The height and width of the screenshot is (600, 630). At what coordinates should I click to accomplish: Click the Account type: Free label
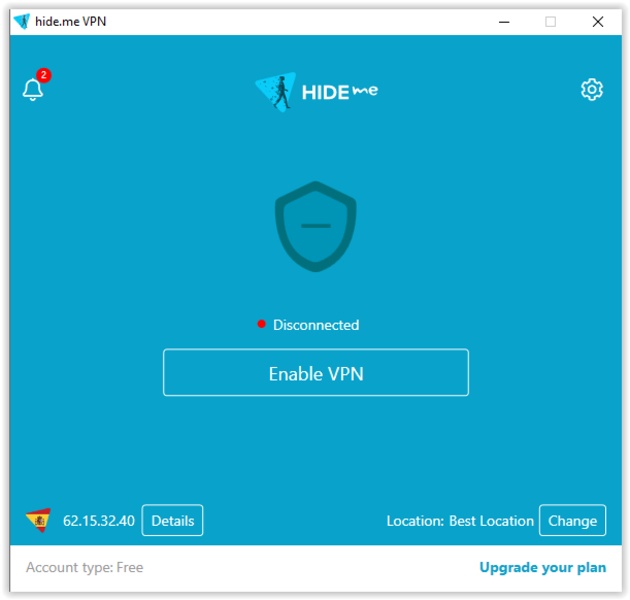pos(85,567)
